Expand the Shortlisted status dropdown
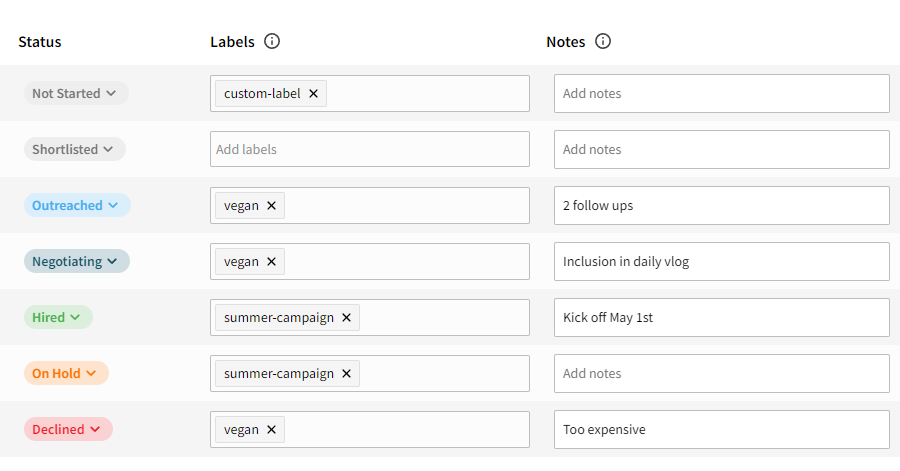900x471 pixels. pos(74,150)
